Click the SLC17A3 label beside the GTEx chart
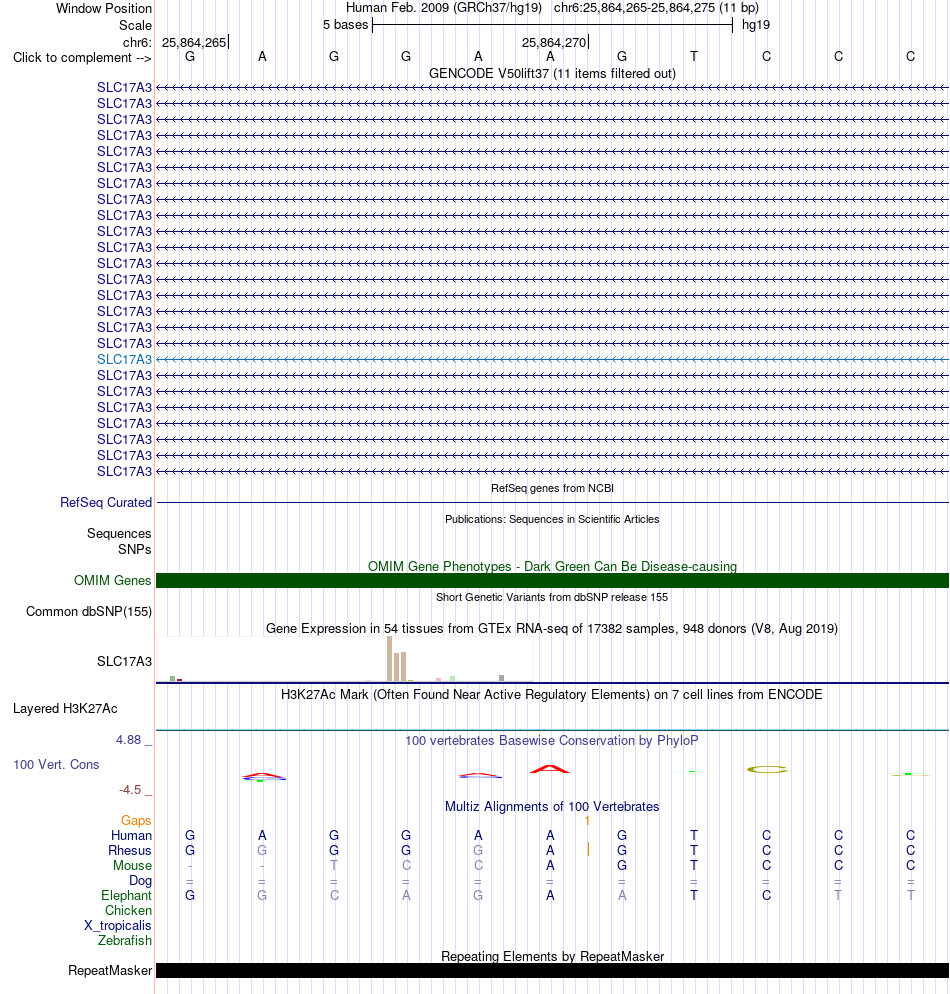Screen dimensions: 950x994 click(124, 662)
